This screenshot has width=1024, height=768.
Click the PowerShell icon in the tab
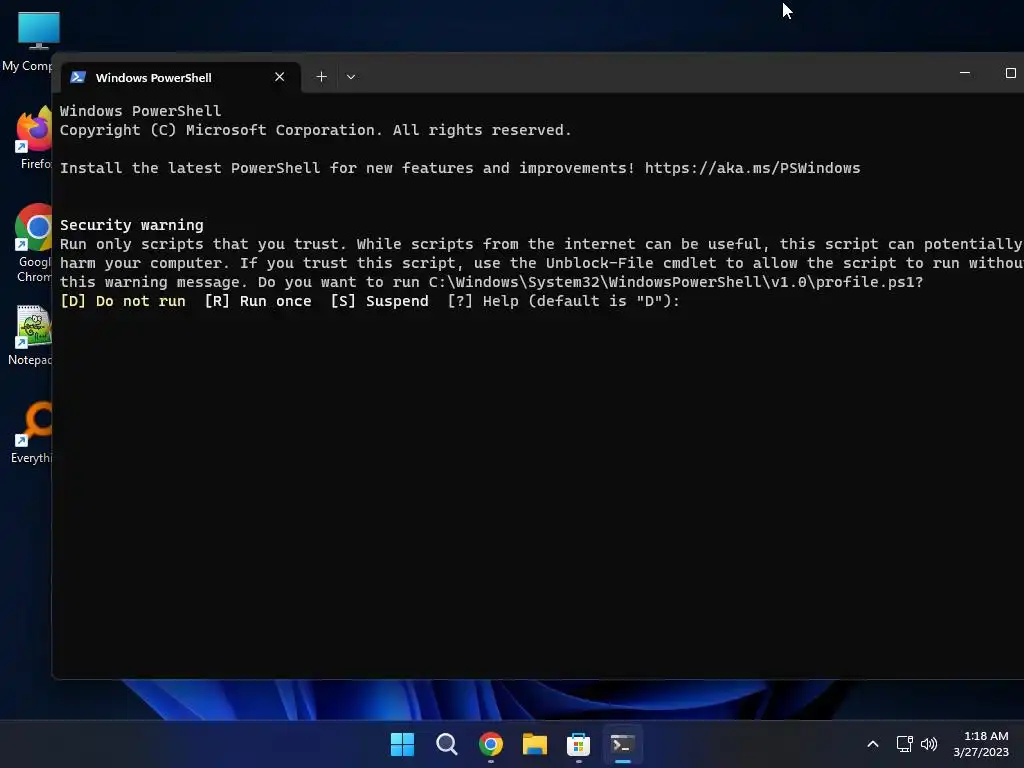click(78, 77)
